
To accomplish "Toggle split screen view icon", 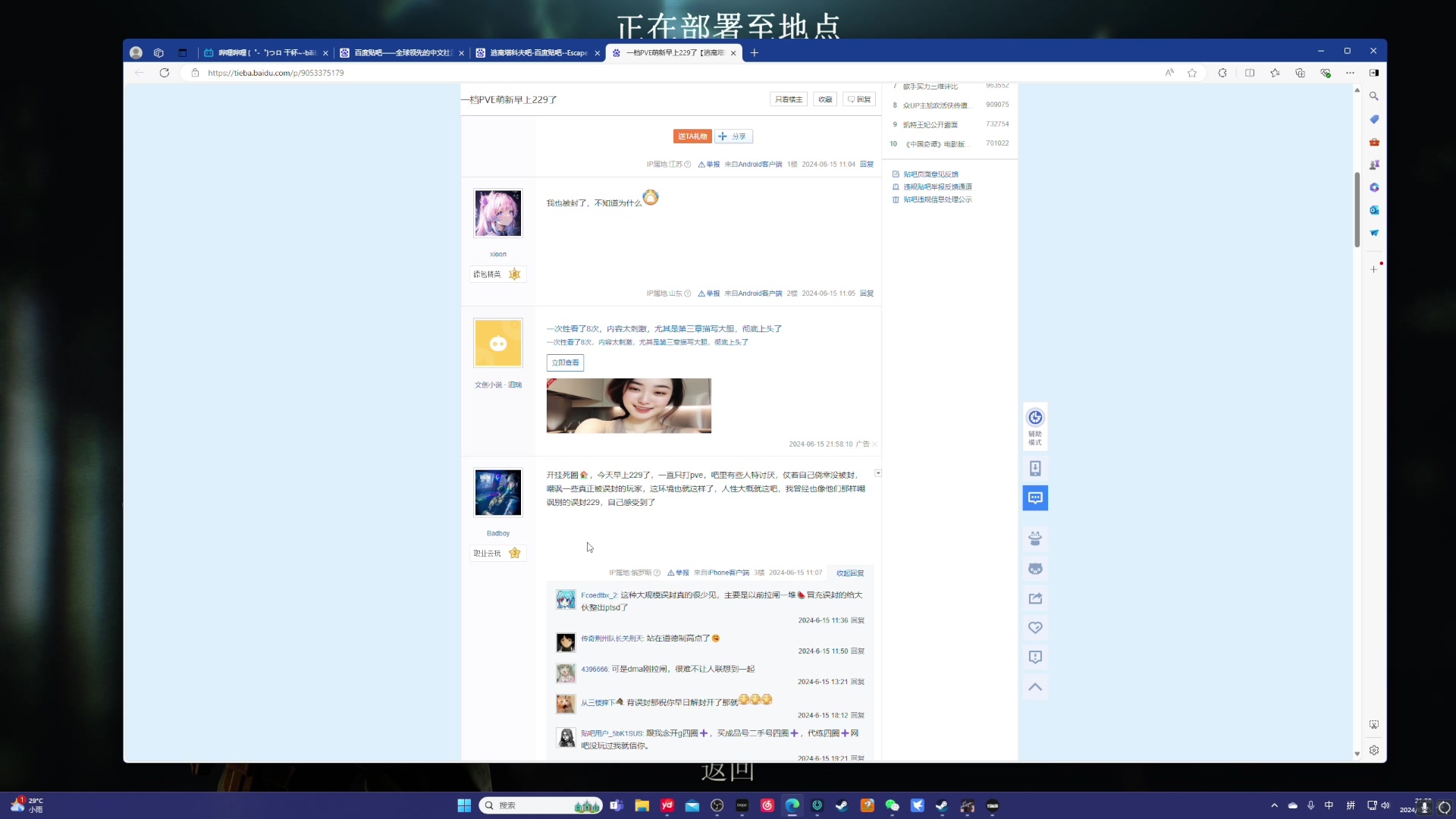I will pyautogui.click(x=1250, y=73).
